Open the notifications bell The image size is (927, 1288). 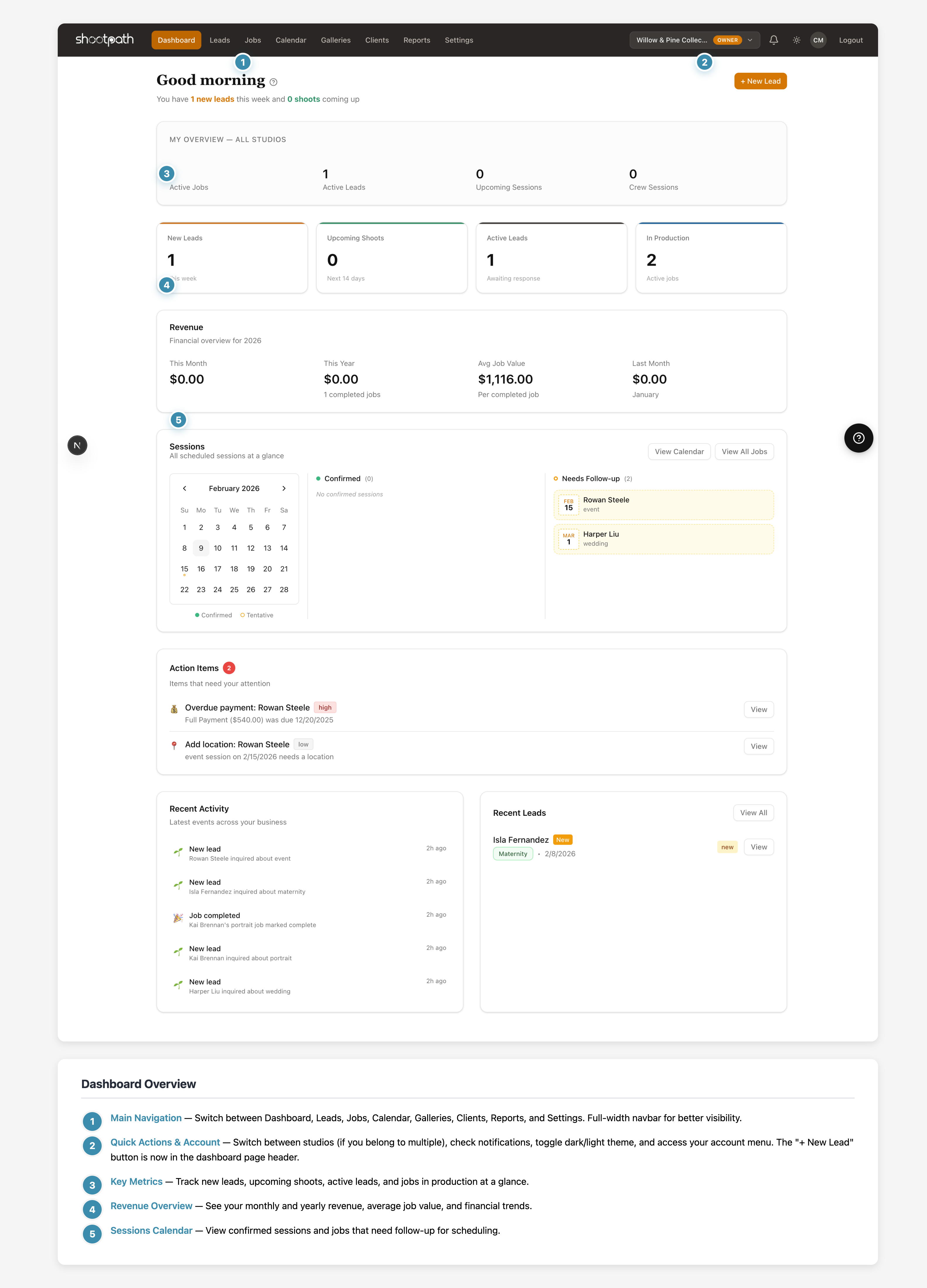tap(774, 40)
